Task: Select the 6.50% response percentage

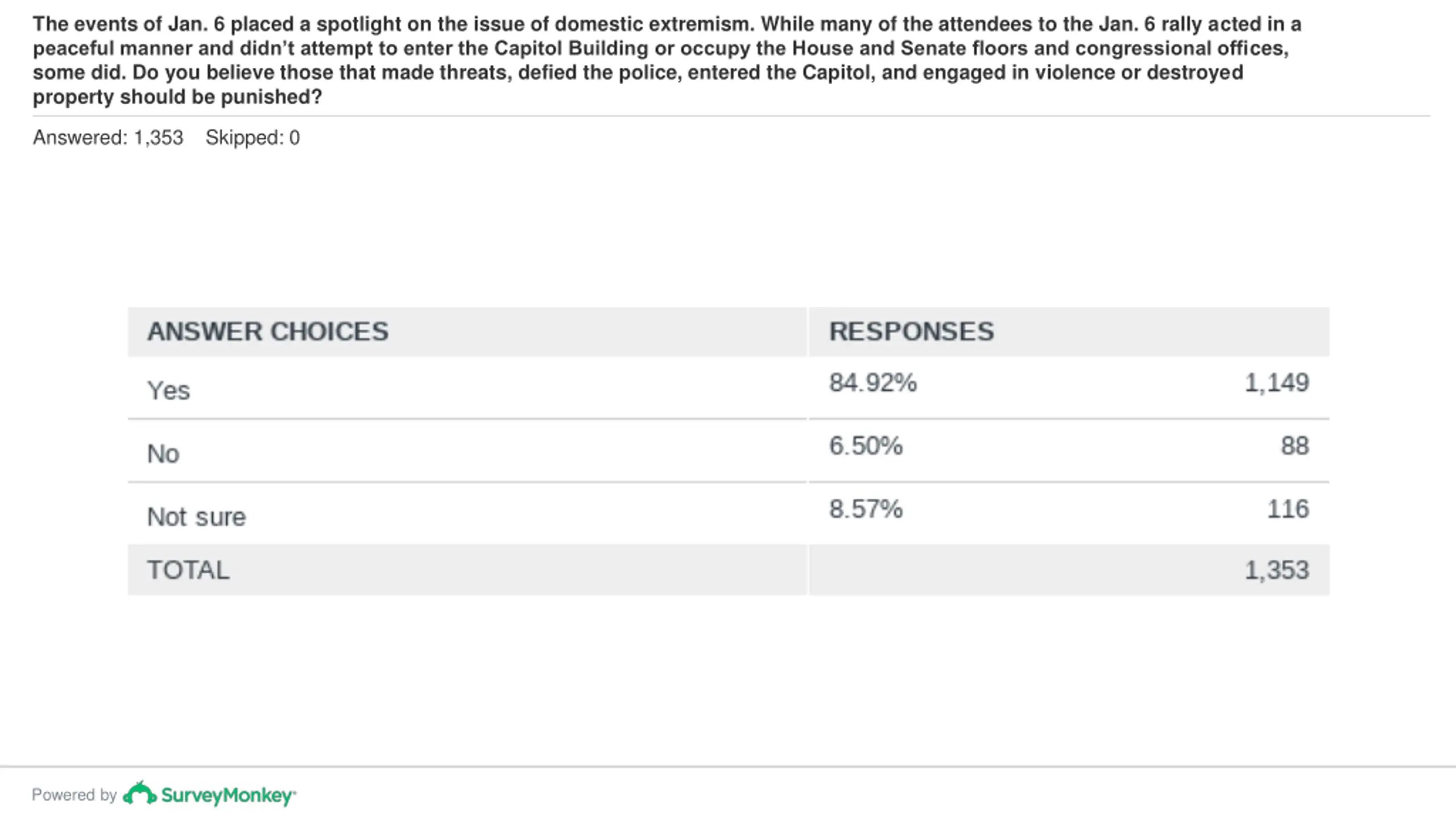Action: click(x=866, y=446)
